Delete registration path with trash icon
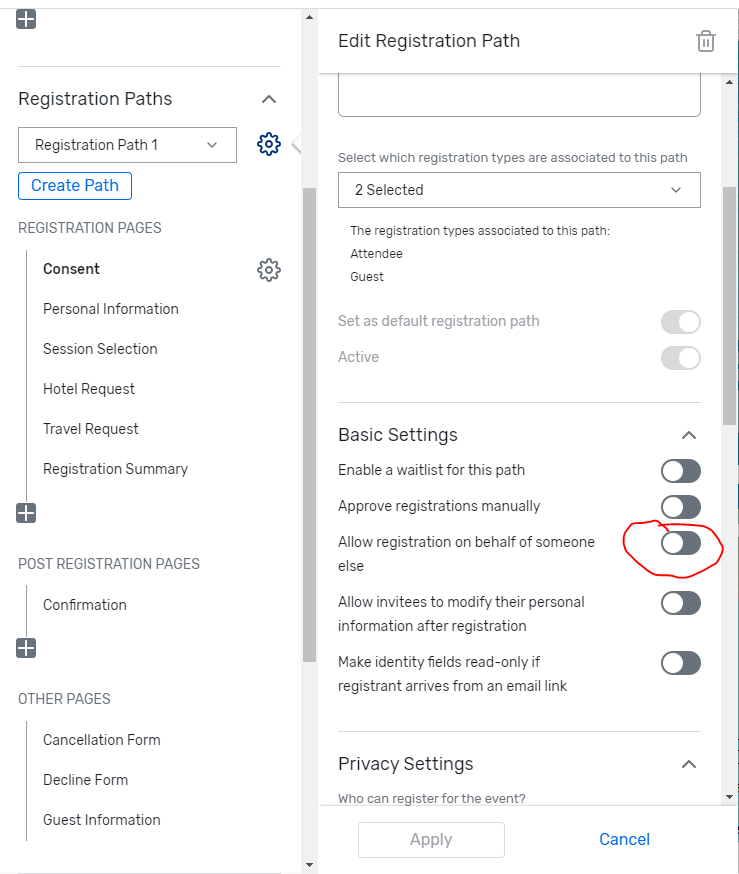Screen dimensions: 739x874 point(706,41)
